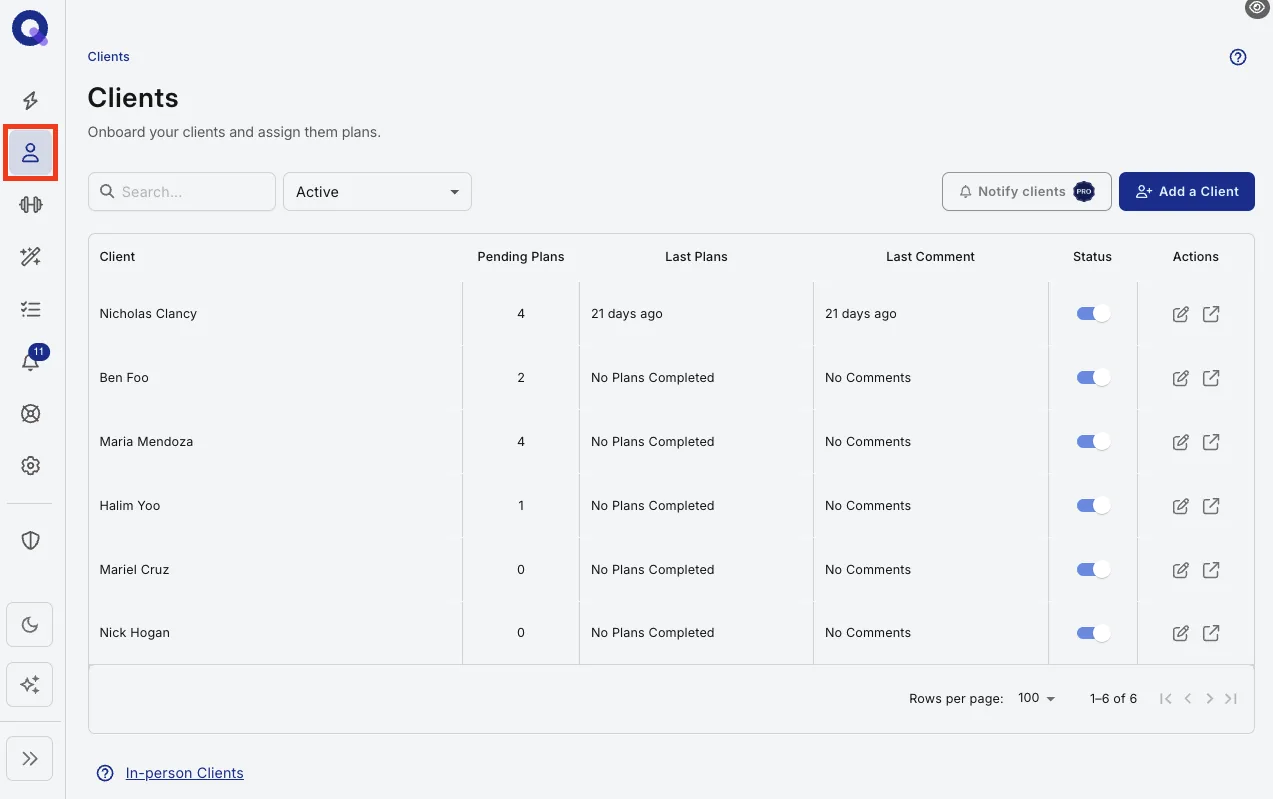
Task: Go to previous page of results
Action: [1188, 699]
